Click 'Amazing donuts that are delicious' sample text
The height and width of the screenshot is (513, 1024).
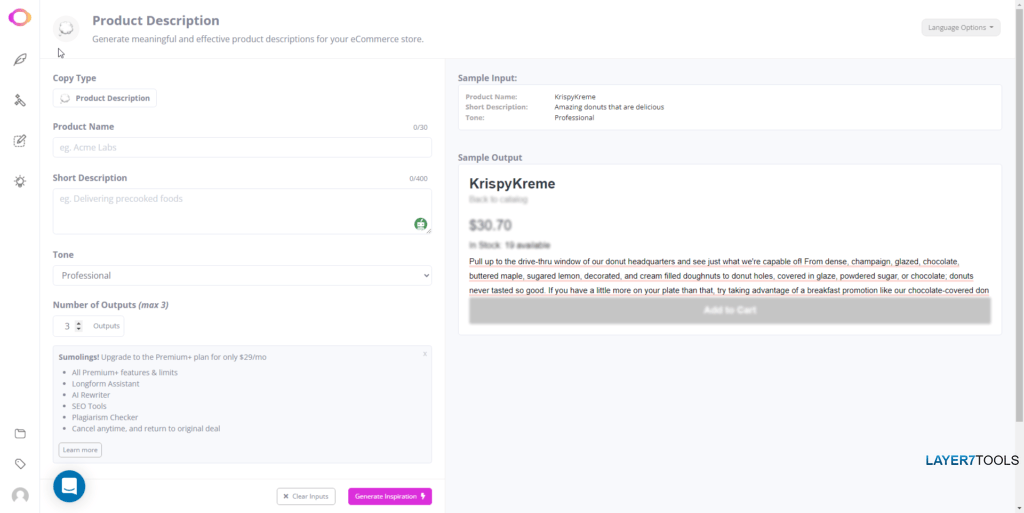click(x=609, y=107)
